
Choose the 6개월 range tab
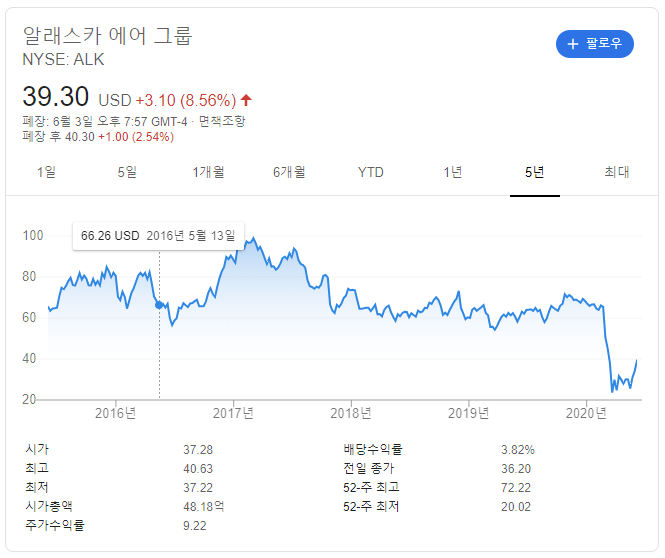289,172
